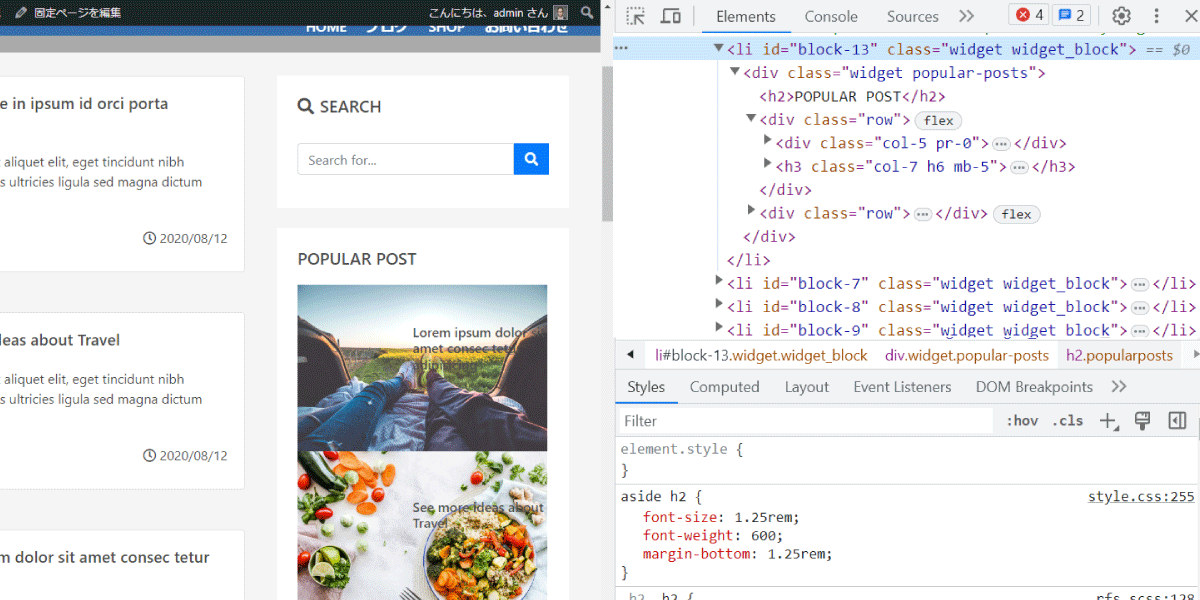This screenshot has width=1200, height=600.
Task: Open the DevTools three-dot customize menu
Action: point(1157,16)
